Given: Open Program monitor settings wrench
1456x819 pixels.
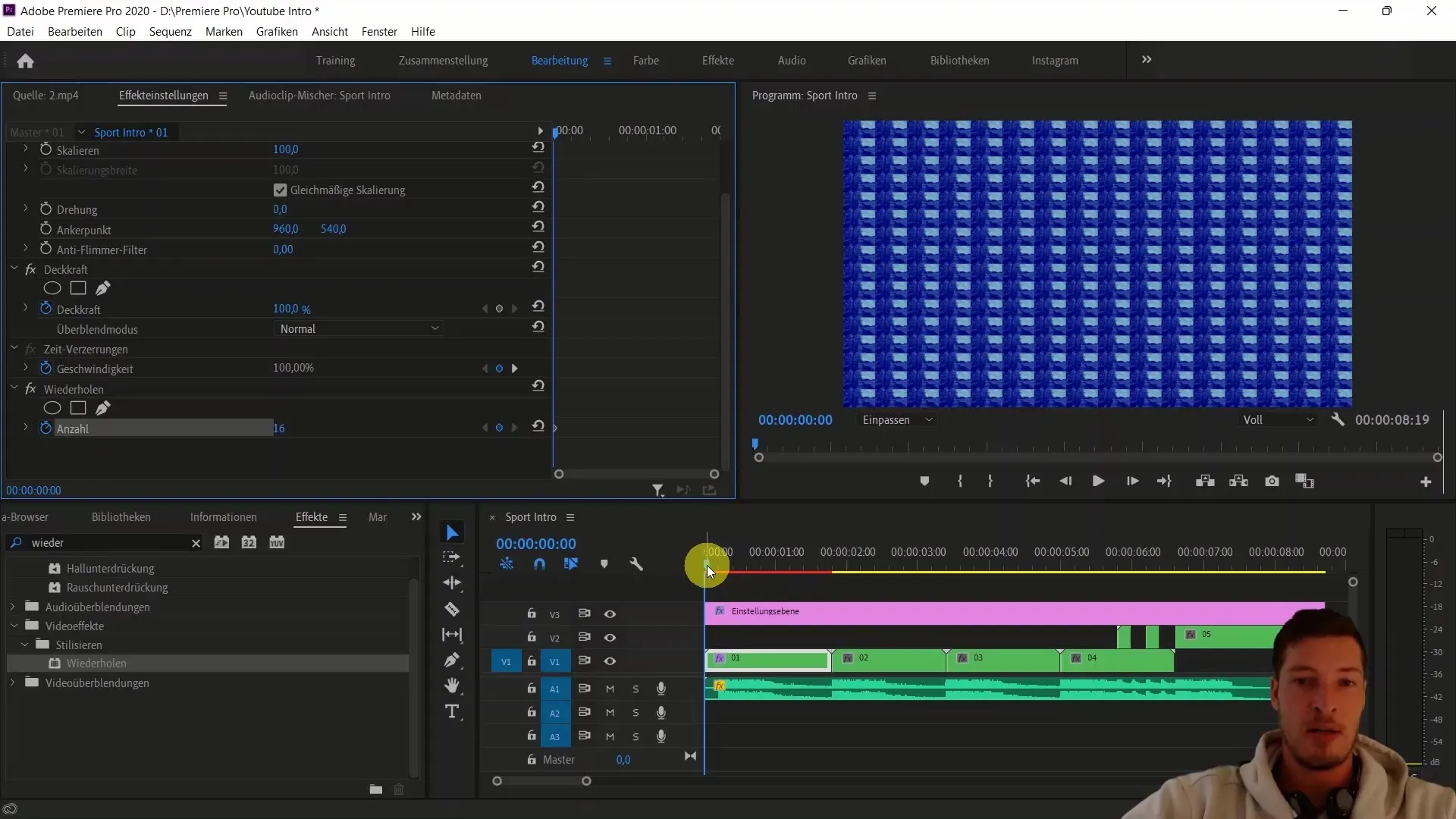Looking at the screenshot, I should pyautogui.click(x=1338, y=419).
